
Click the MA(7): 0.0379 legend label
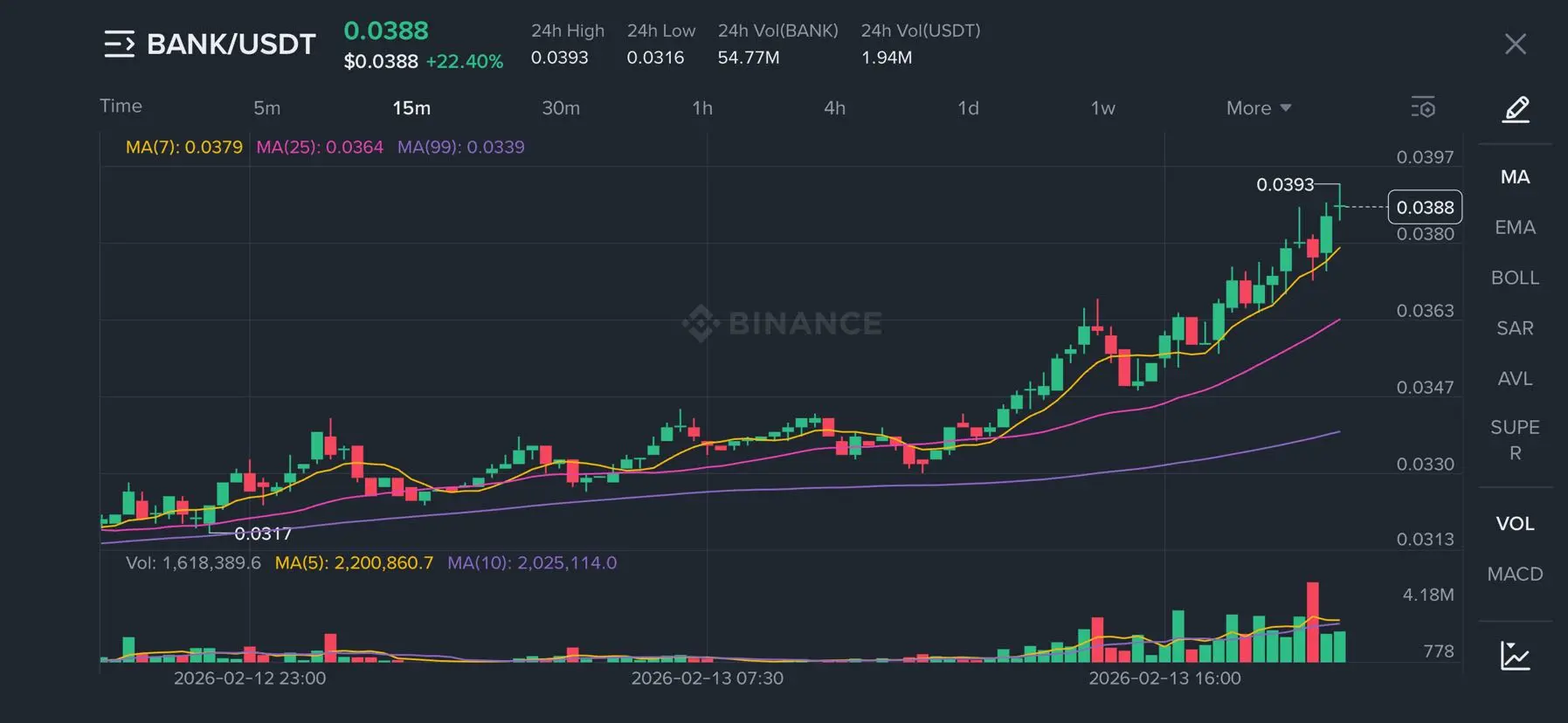184,147
